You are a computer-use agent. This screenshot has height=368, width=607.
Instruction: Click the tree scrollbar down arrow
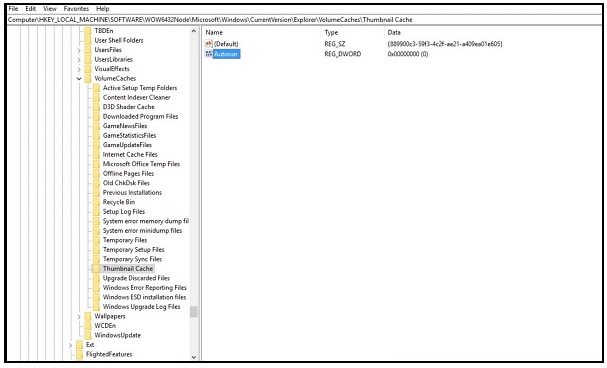pyautogui.click(x=194, y=357)
